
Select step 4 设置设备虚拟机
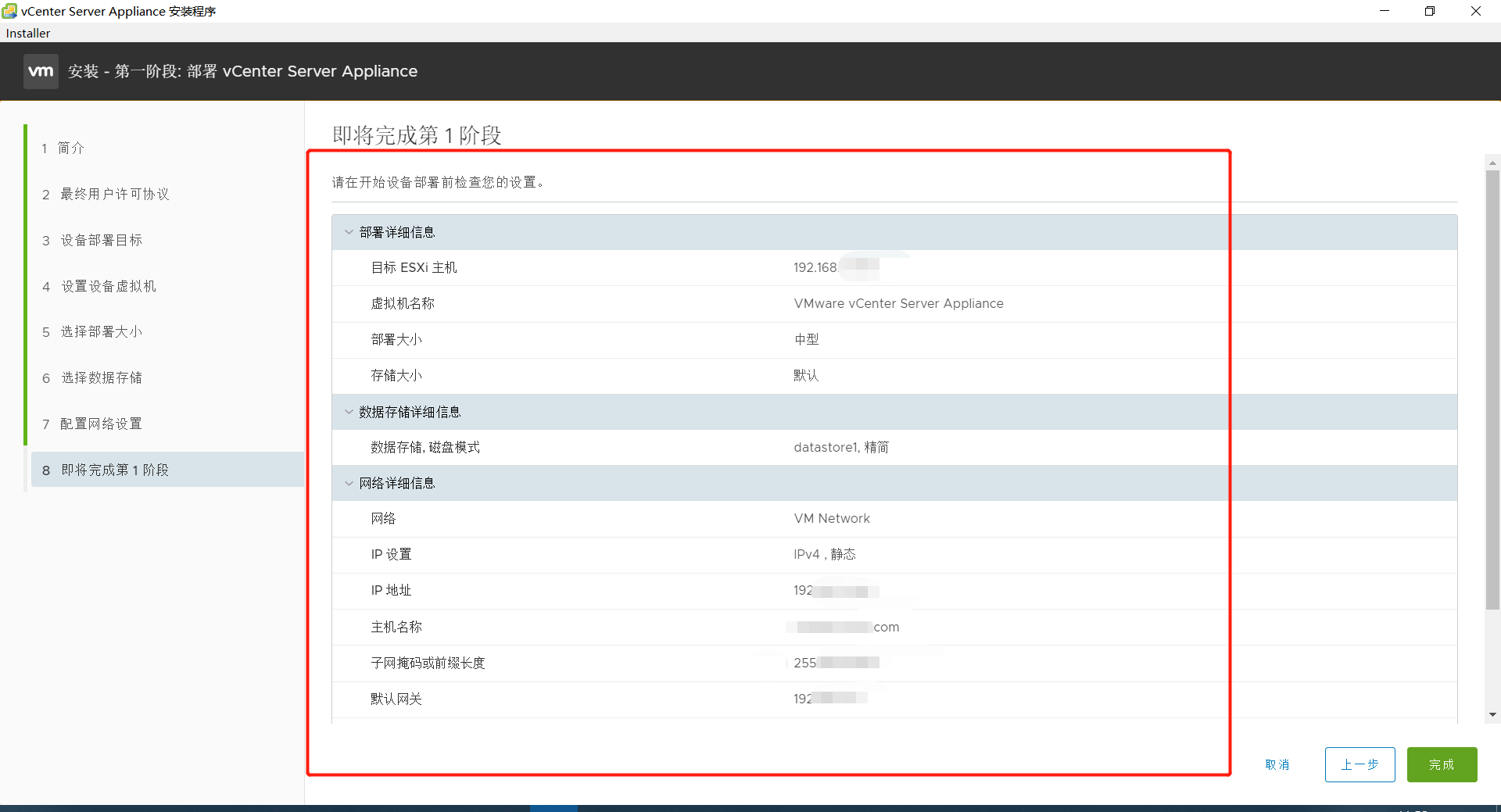tap(108, 286)
